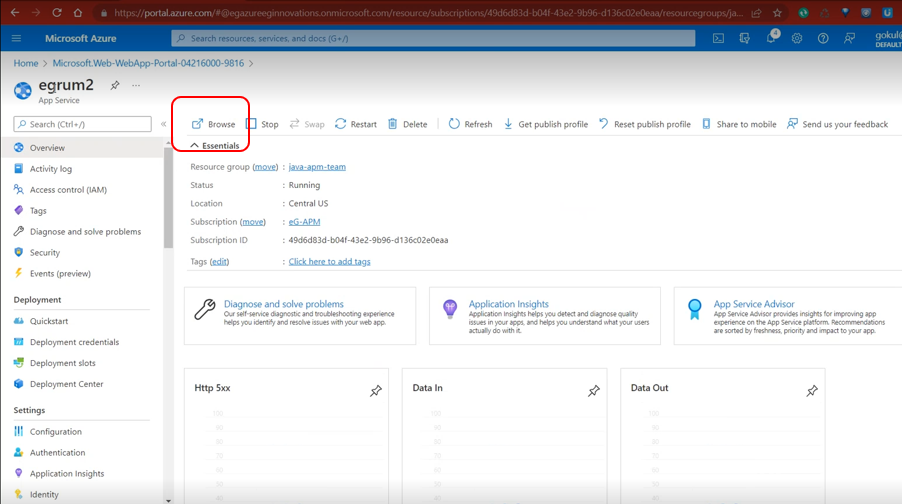Restart the app service
This screenshot has height=504, width=902.
pyautogui.click(x=356, y=124)
